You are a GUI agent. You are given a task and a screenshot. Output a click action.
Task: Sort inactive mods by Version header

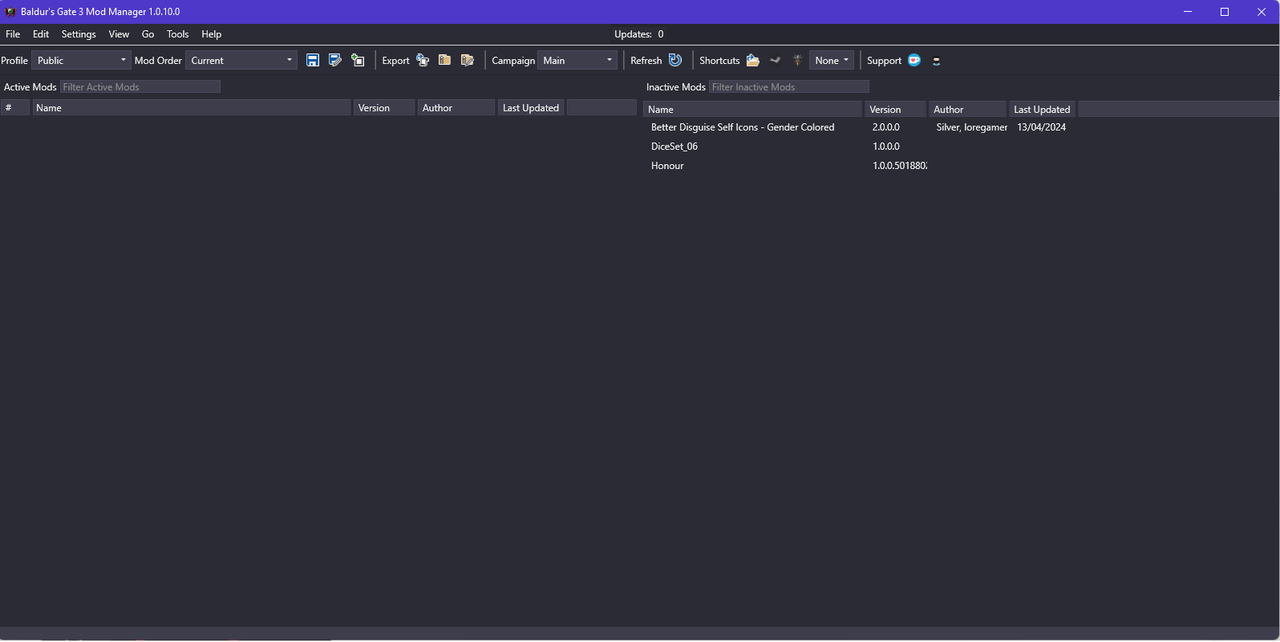coord(895,109)
